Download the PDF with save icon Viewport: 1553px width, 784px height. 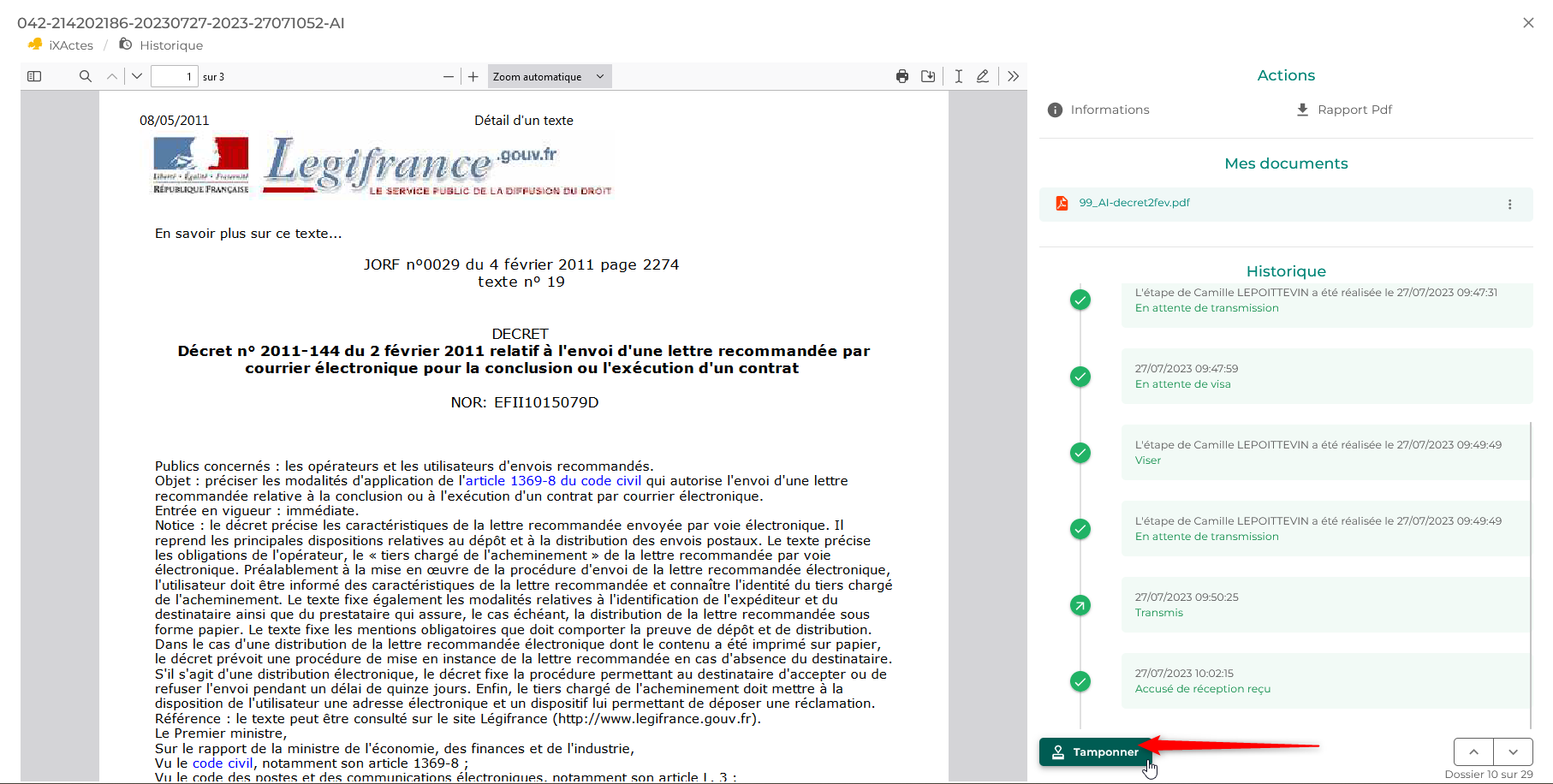[x=928, y=76]
